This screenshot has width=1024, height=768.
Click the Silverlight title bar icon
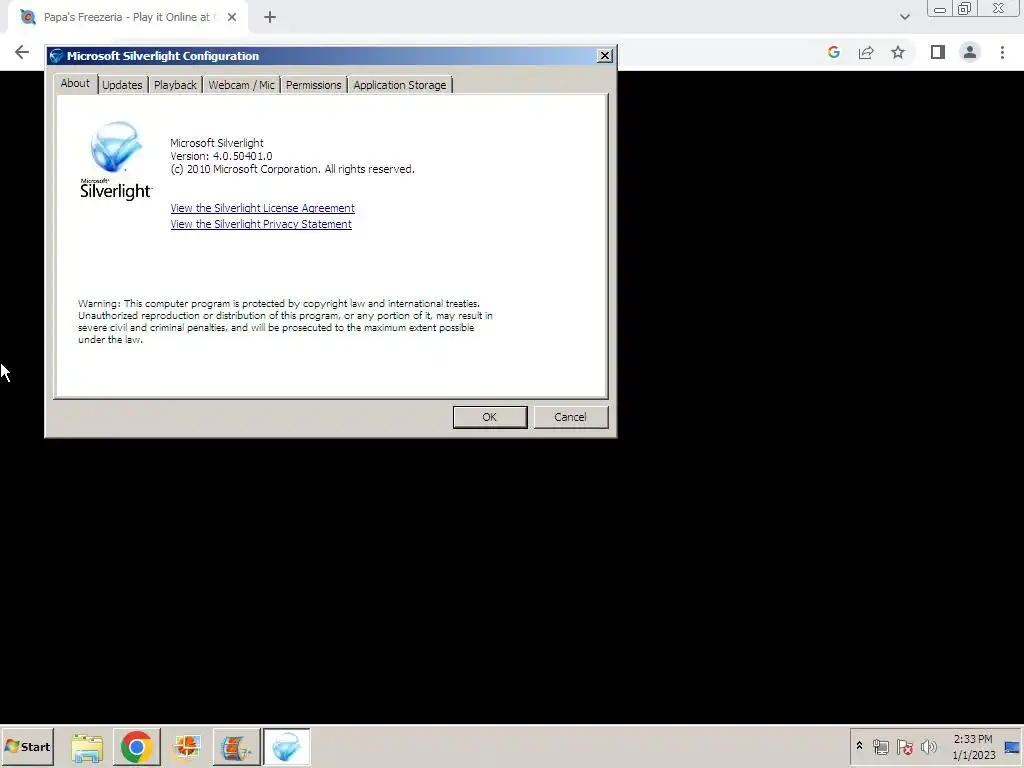(x=56, y=56)
